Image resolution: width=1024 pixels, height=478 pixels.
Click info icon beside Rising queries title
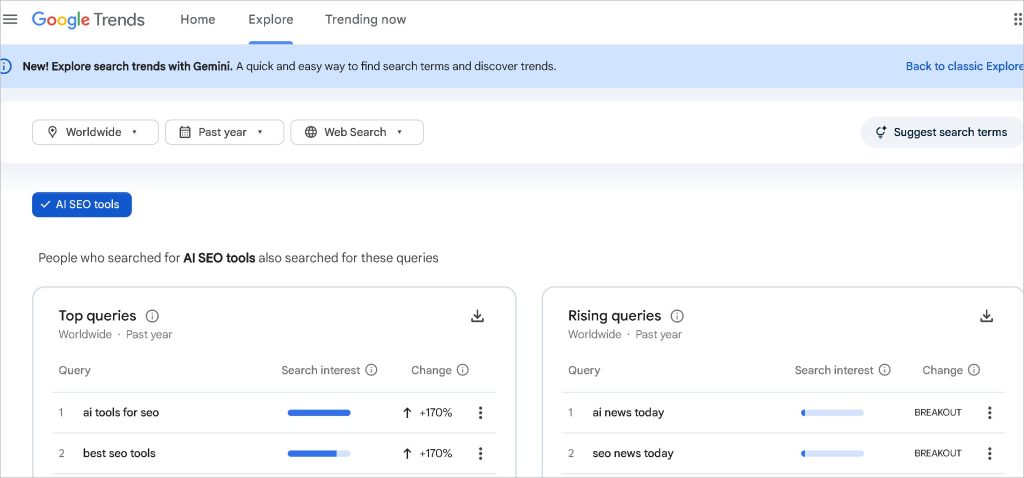[x=677, y=316]
